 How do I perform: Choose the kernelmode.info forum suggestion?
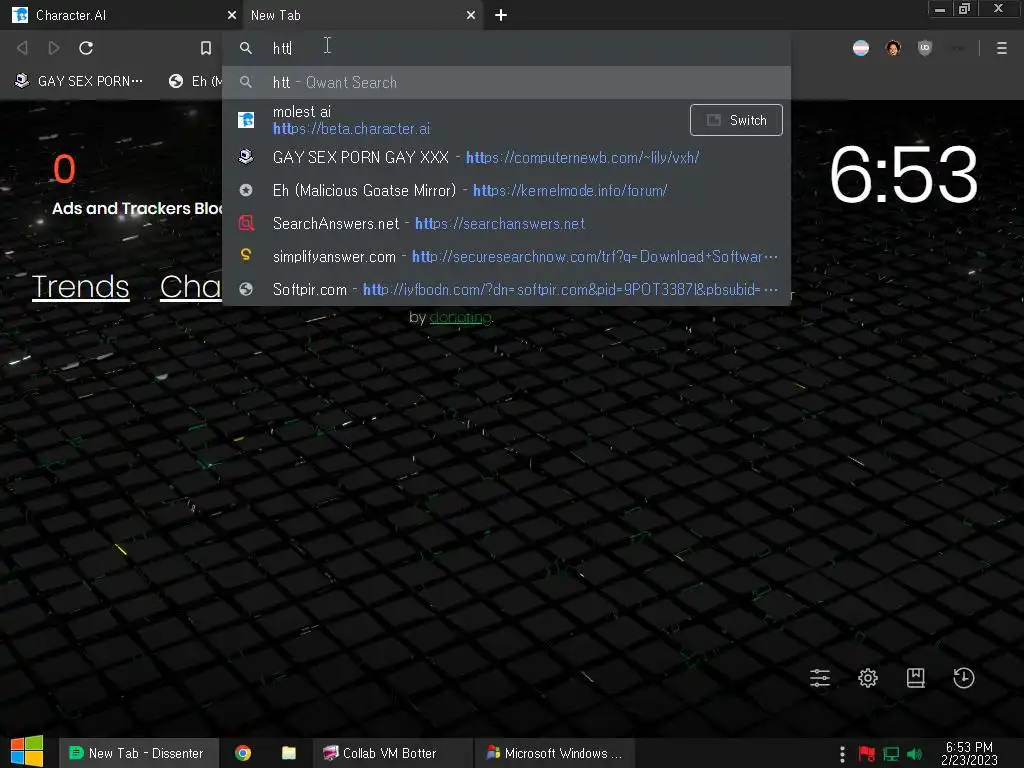506,190
